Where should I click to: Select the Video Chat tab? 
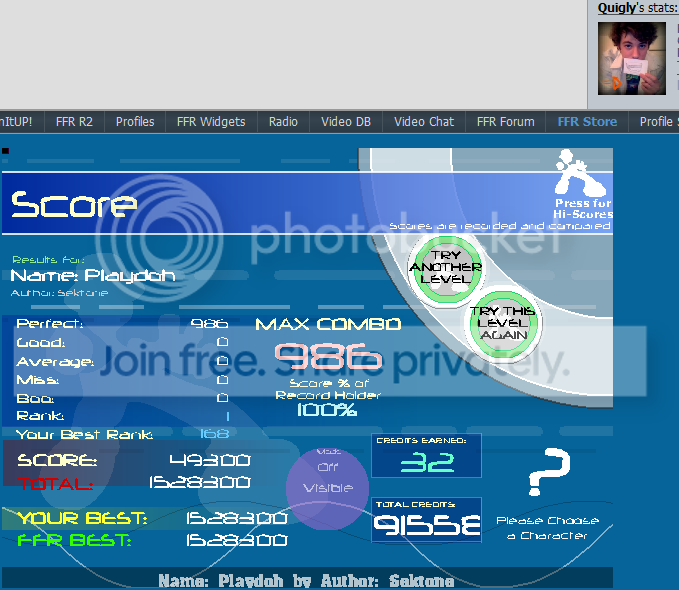click(424, 122)
